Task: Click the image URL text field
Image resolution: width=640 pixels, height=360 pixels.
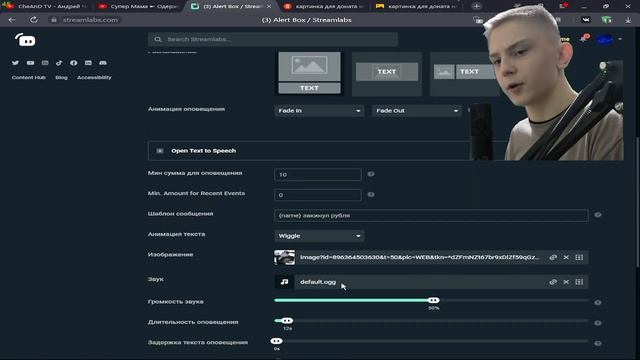Action: pyautogui.click(x=420, y=258)
